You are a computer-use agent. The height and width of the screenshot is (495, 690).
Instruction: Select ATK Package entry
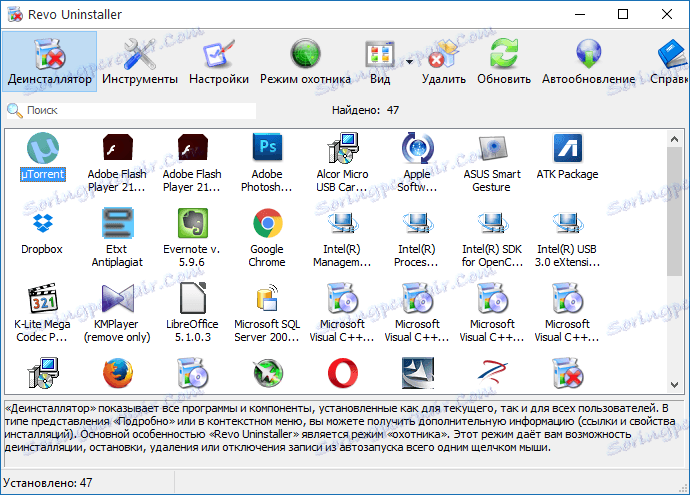pyautogui.click(x=567, y=157)
